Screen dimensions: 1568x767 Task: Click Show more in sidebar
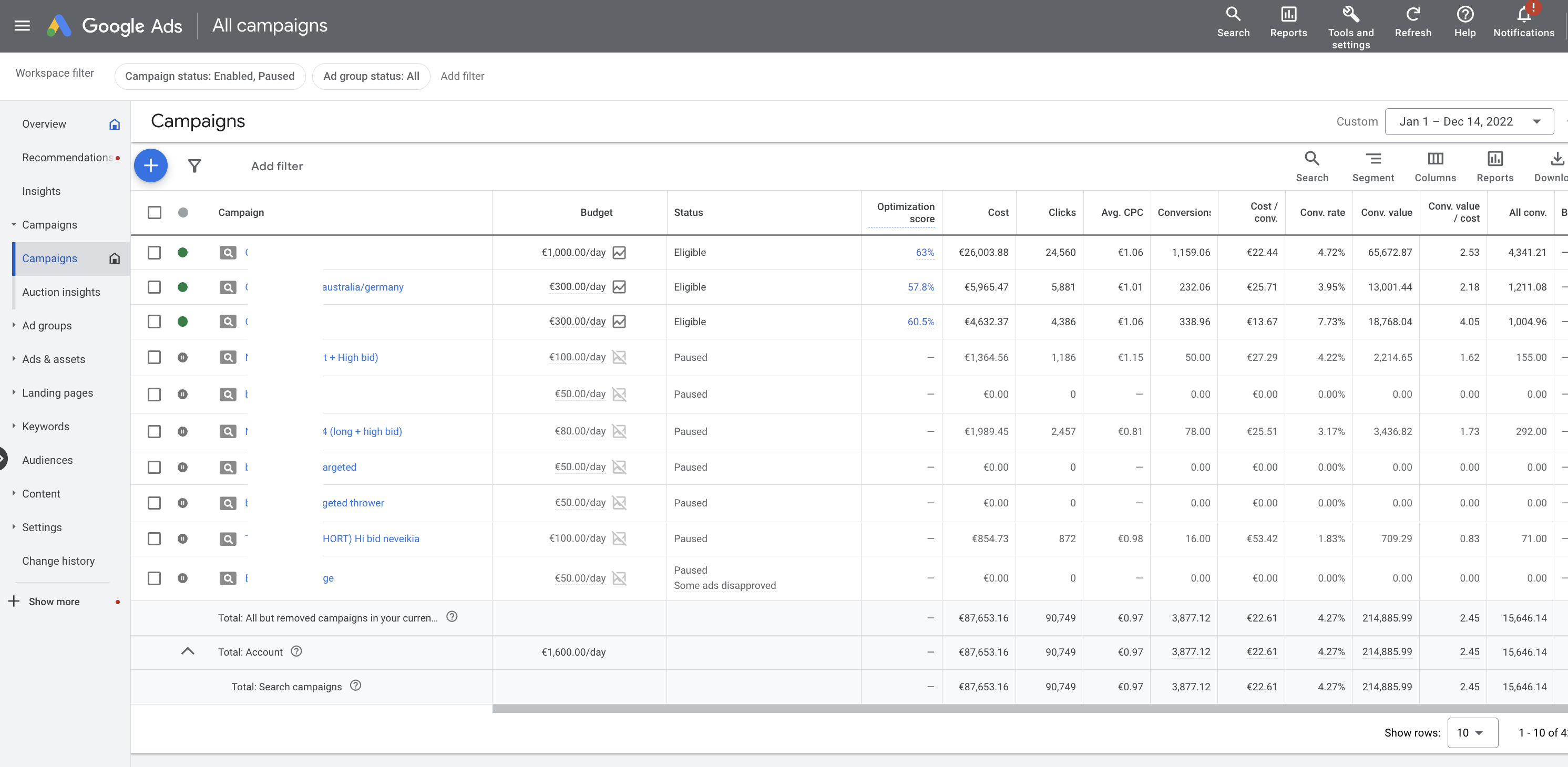[54, 602]
